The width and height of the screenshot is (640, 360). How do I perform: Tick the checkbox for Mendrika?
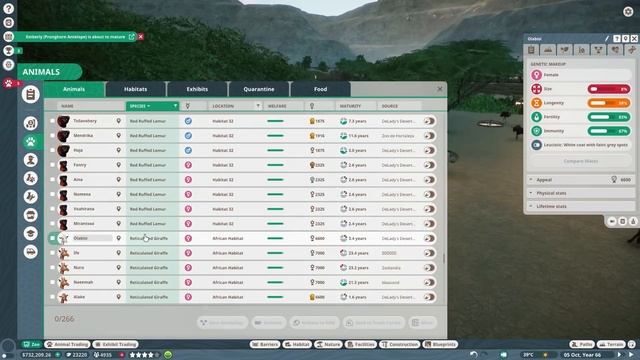coord(52,136)
